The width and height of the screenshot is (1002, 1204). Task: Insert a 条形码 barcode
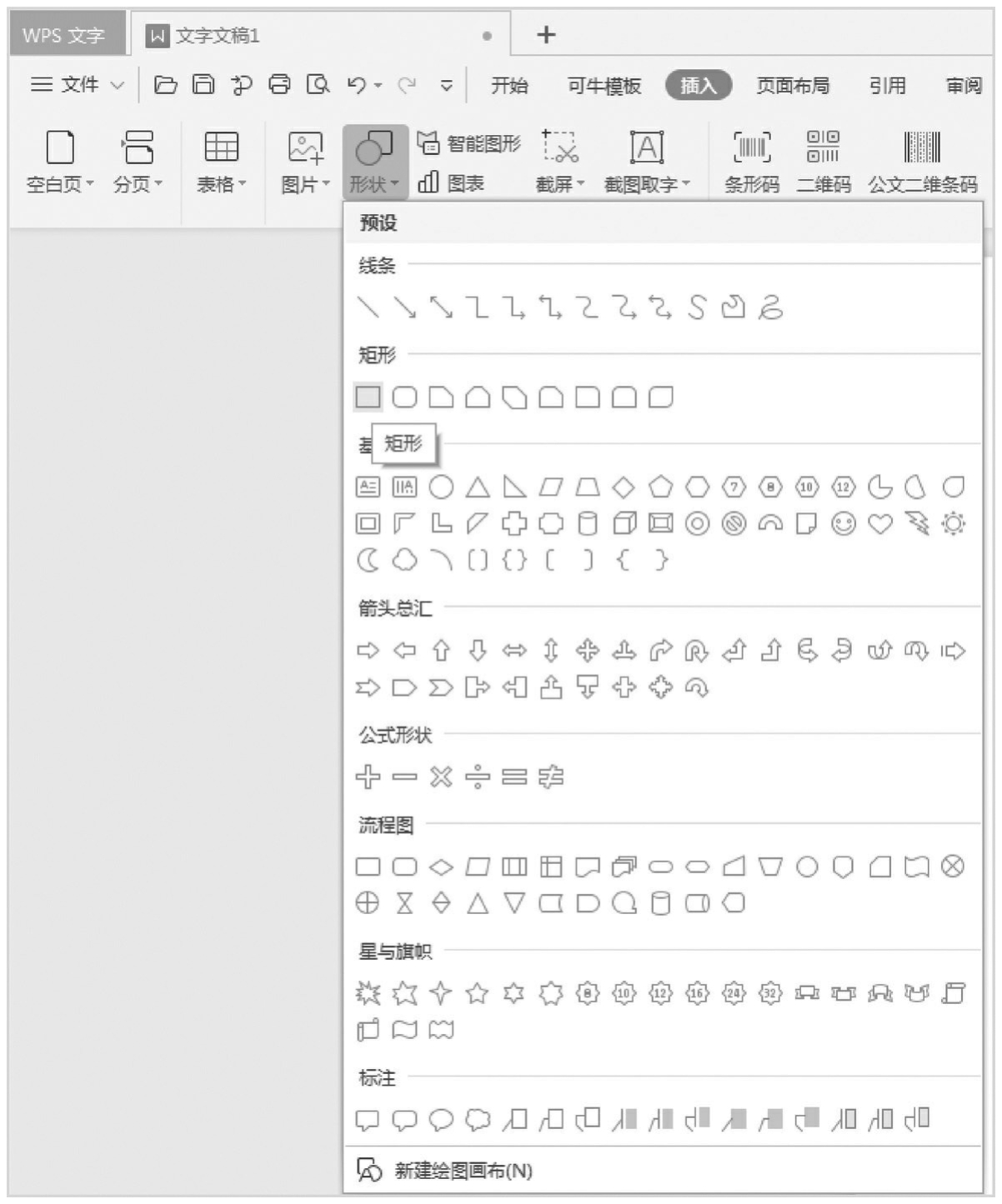pos(752,162)
